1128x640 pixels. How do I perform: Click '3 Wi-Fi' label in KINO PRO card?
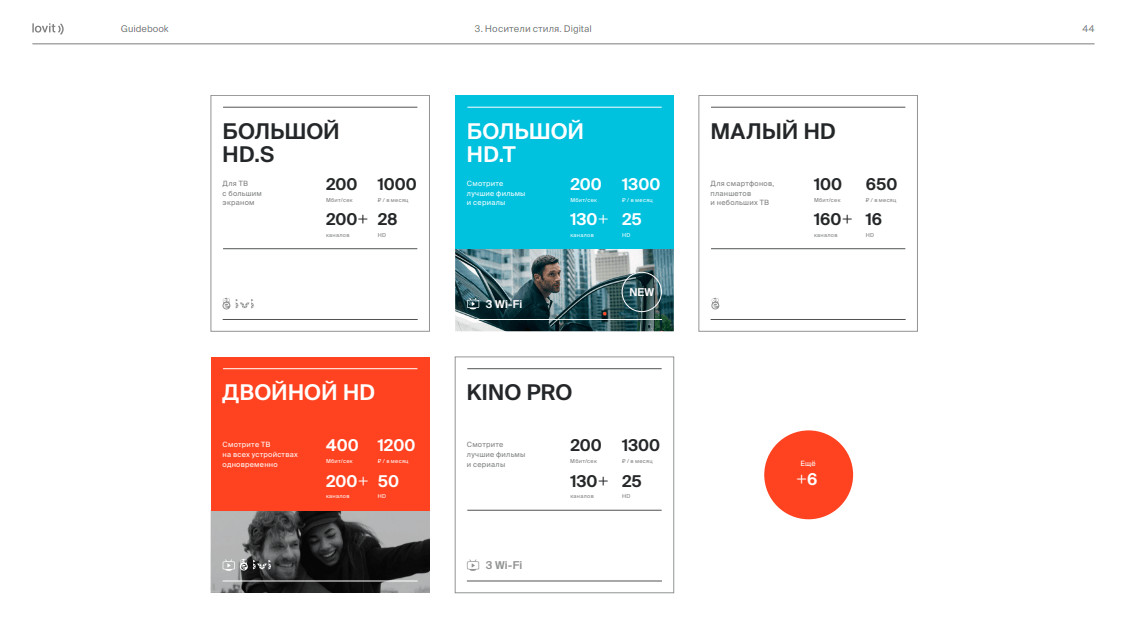(504, 565)
